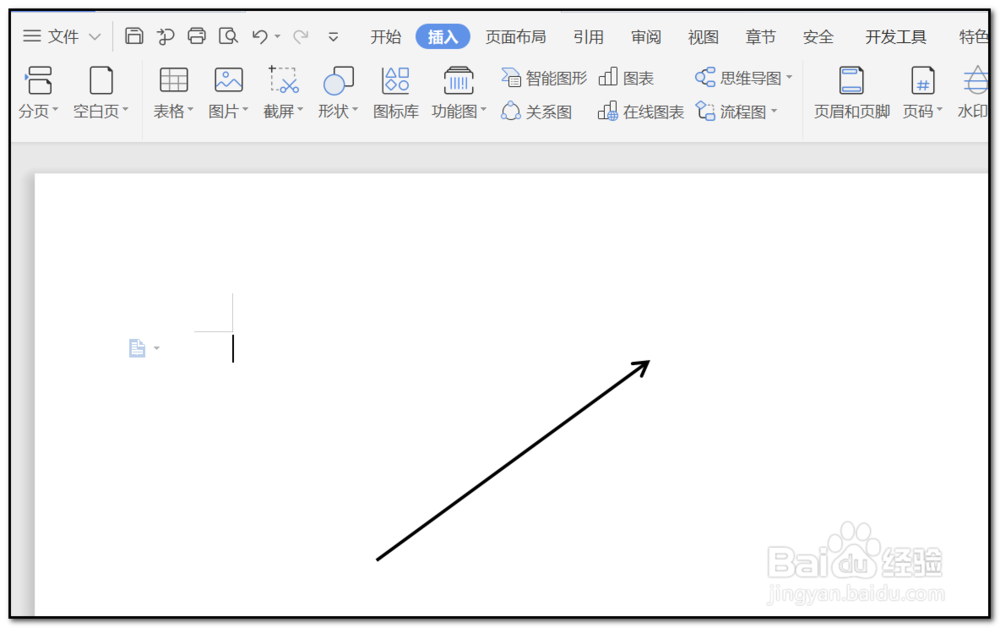Click the 思维导图 mind map button
This screenshot has height=628, width=1000.
[x=738, y=78]
